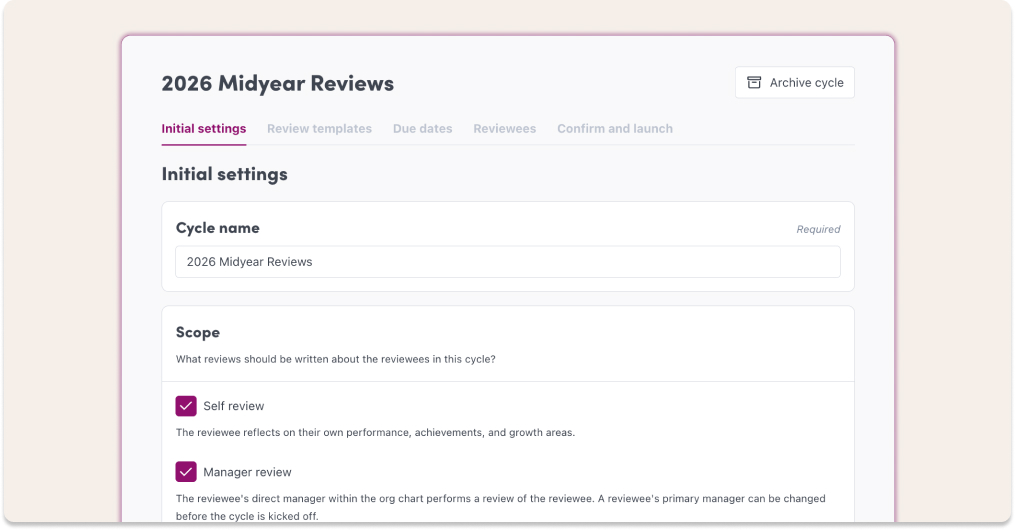Click the Archive cycle button label
1015x530 pixels.
click(x=806, y=83)
